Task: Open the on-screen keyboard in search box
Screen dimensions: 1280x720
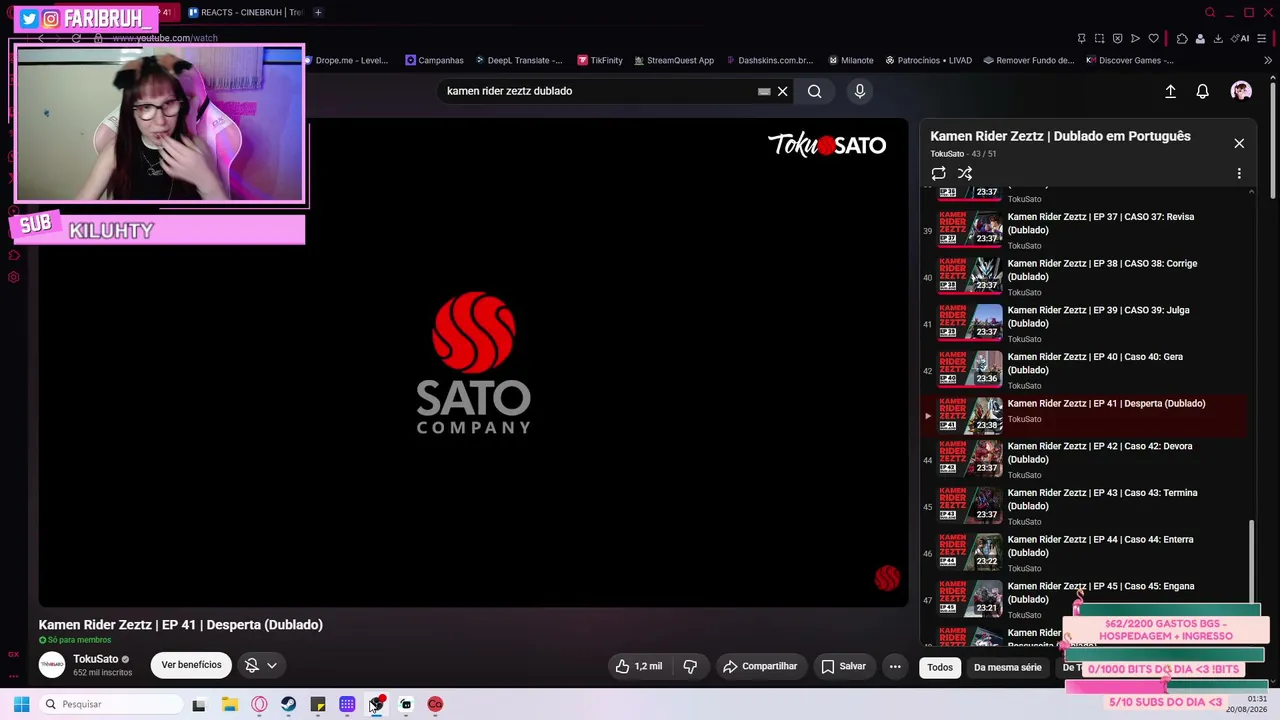Action: [764, 91]
